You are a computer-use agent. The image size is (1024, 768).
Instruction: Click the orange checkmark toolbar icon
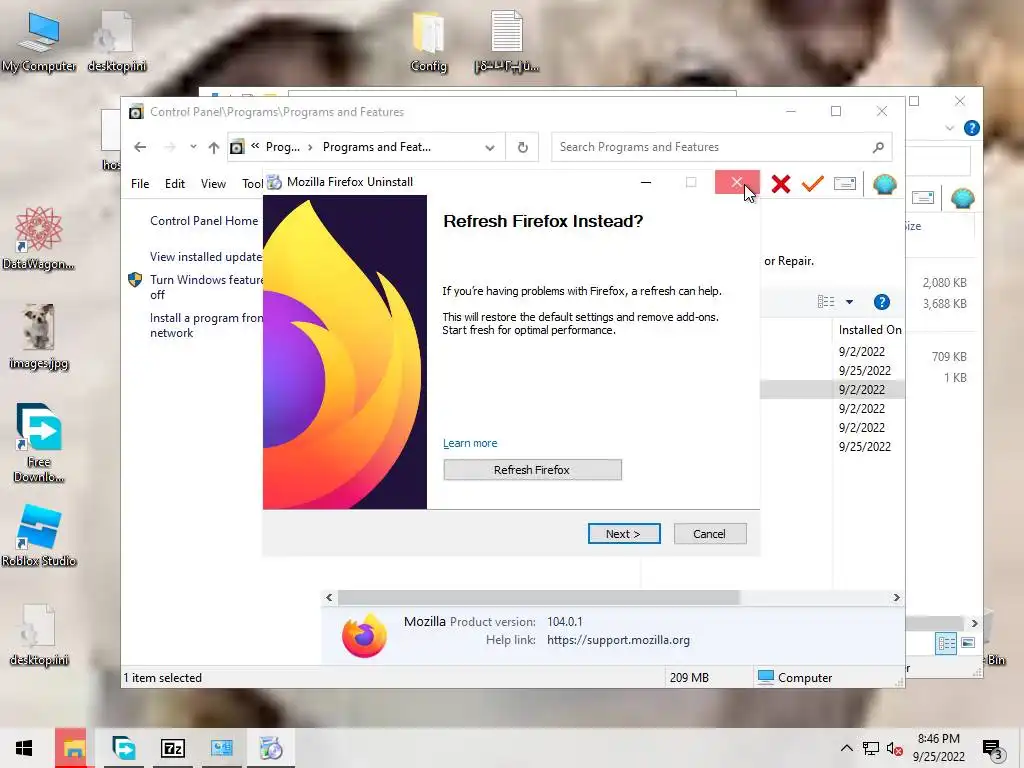[x=812, y=184]
